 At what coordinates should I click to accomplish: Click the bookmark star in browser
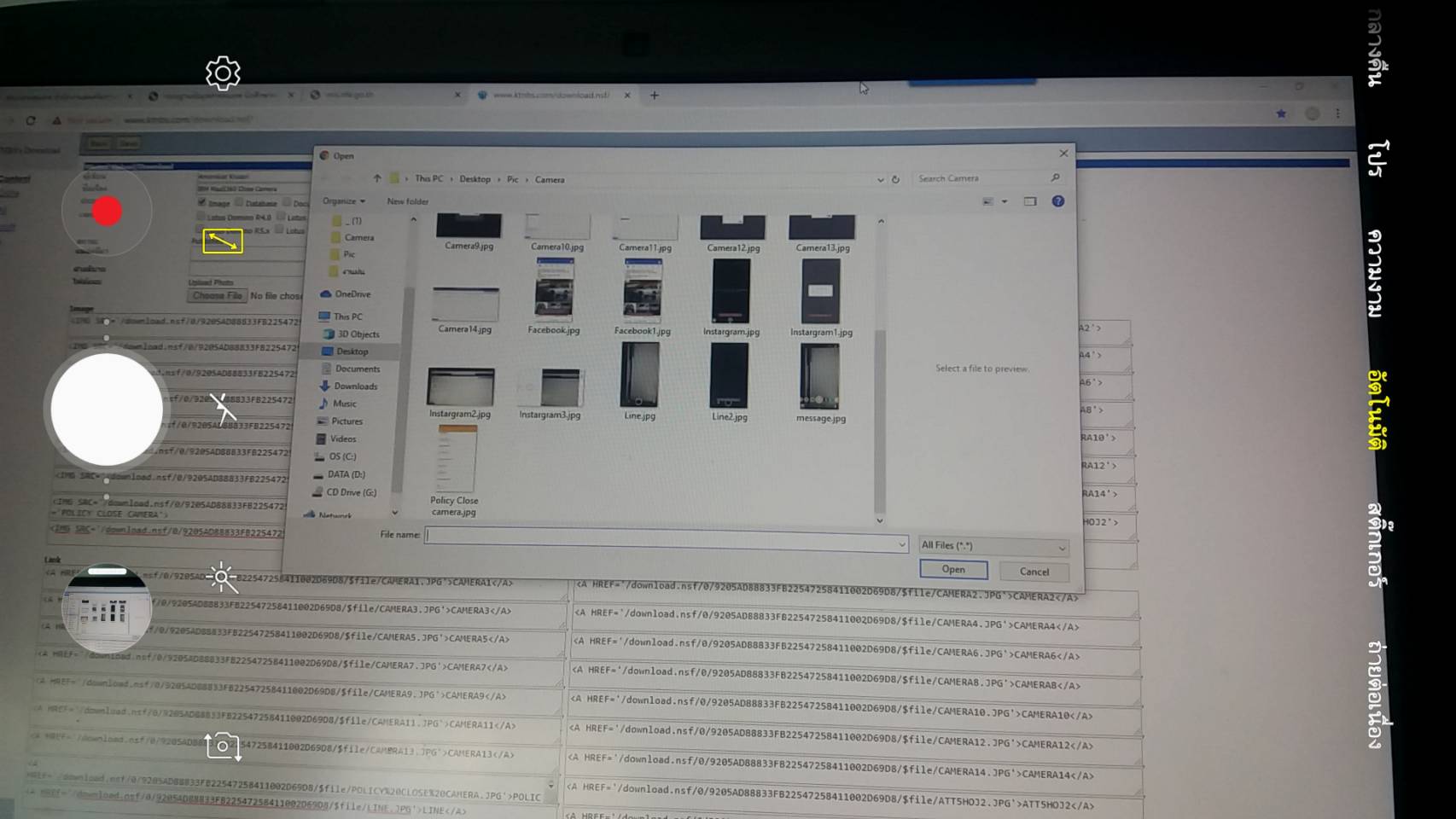(x=1281, y=113)
